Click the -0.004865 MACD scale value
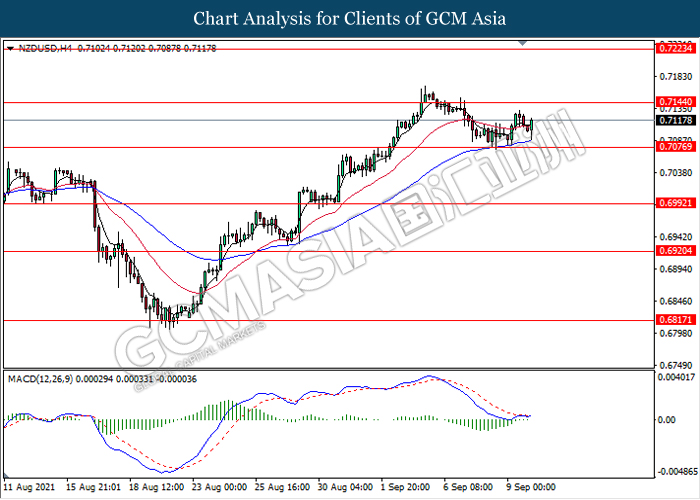 [x=676, y=472]
